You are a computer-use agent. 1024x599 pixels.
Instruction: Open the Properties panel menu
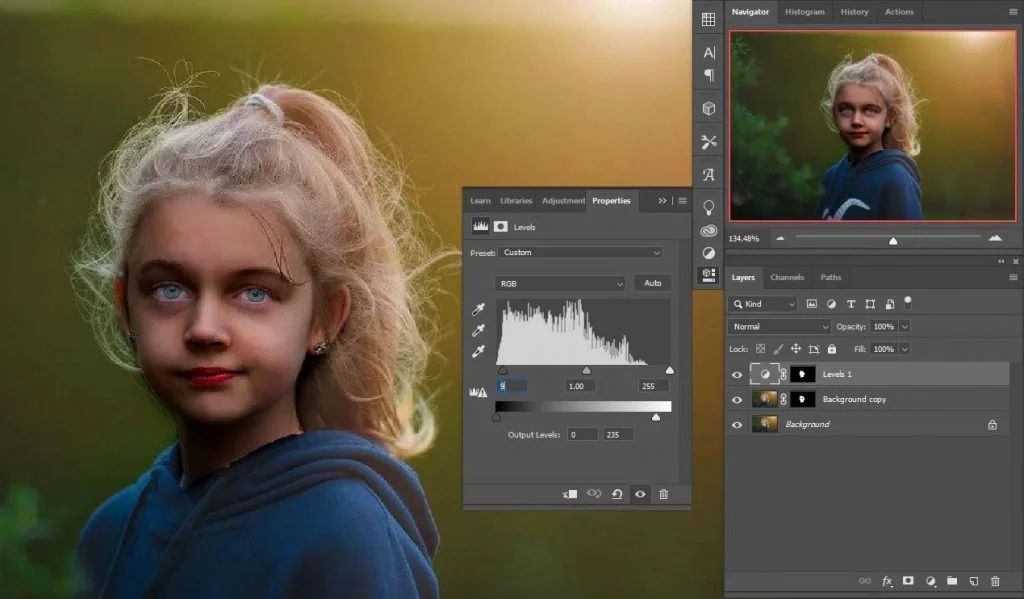point(682,201)
